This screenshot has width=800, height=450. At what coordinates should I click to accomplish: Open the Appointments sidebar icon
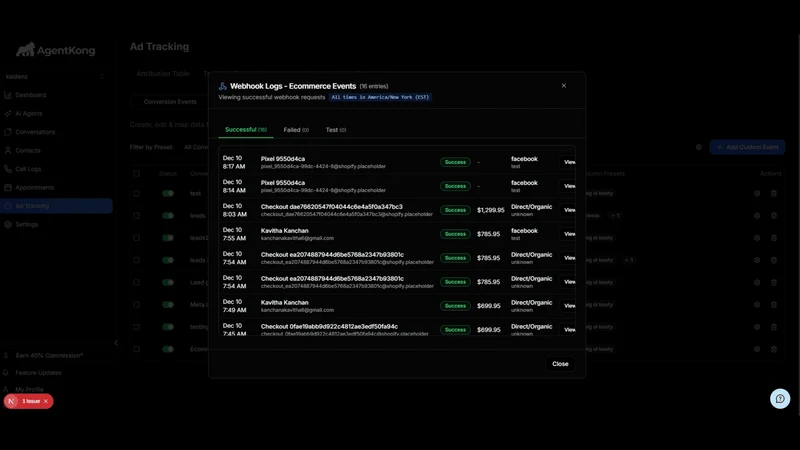(8, 187)
